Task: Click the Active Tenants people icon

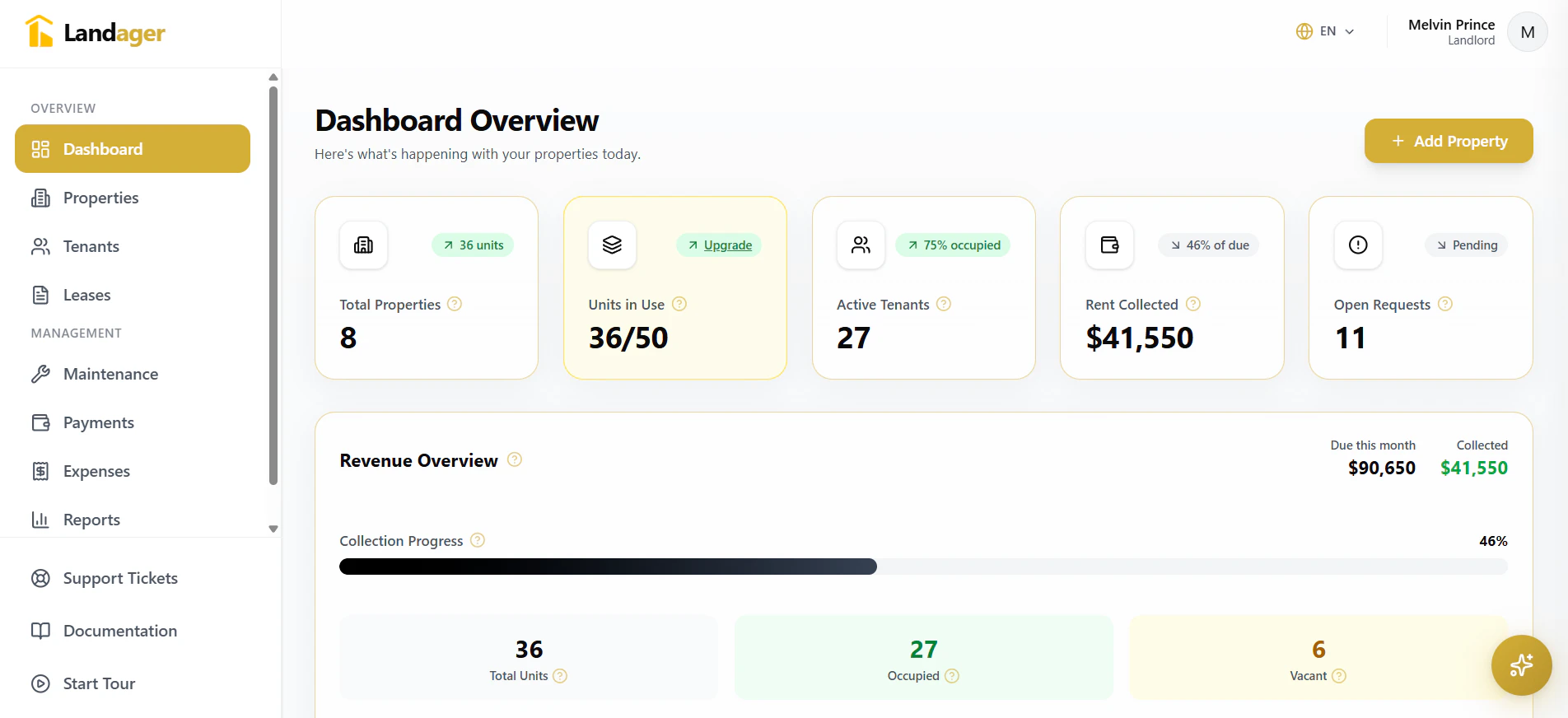Action: point(861,245)
